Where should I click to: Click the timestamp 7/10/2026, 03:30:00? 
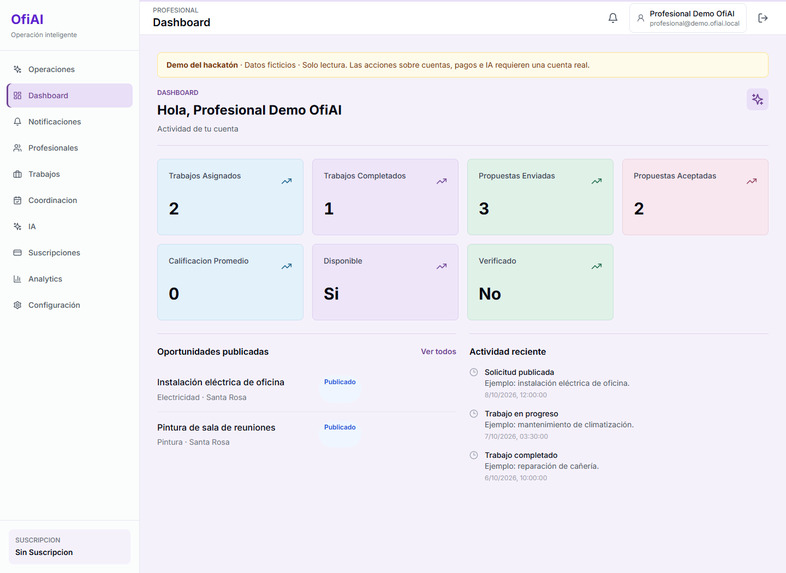[x=516, y=437]
